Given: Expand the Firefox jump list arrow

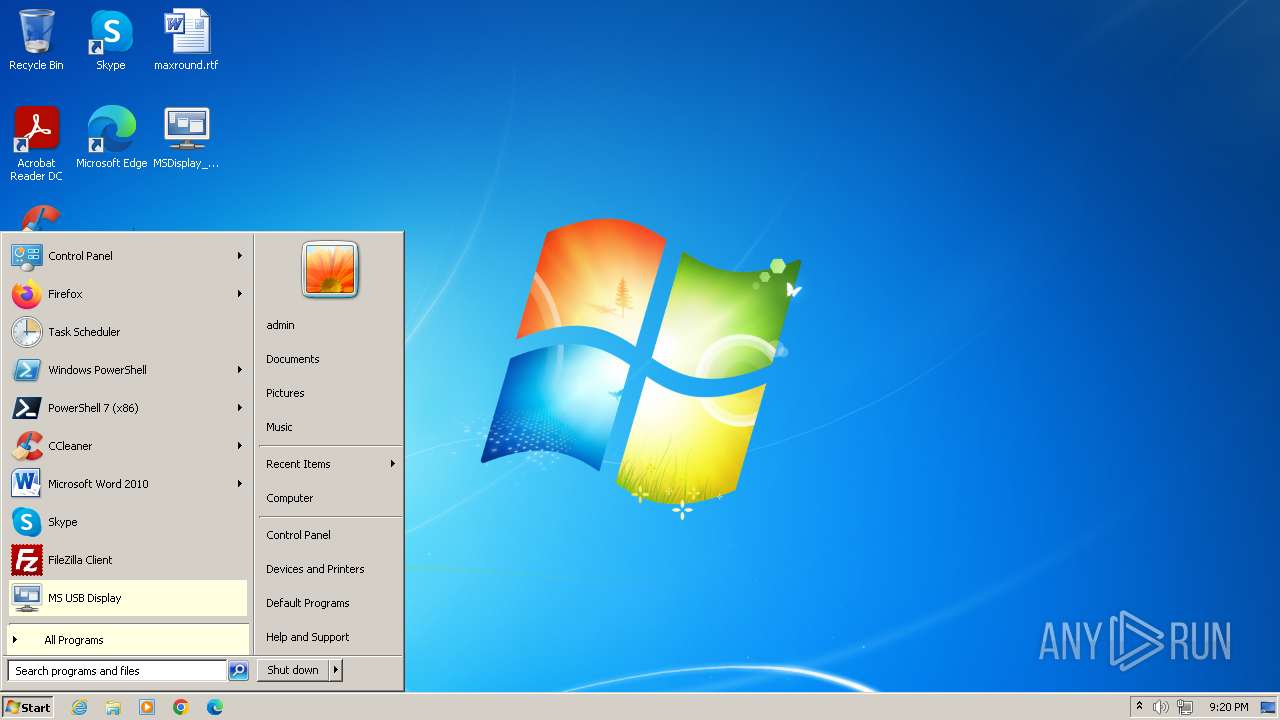Looking at the screenshot, I should (240, 294).
